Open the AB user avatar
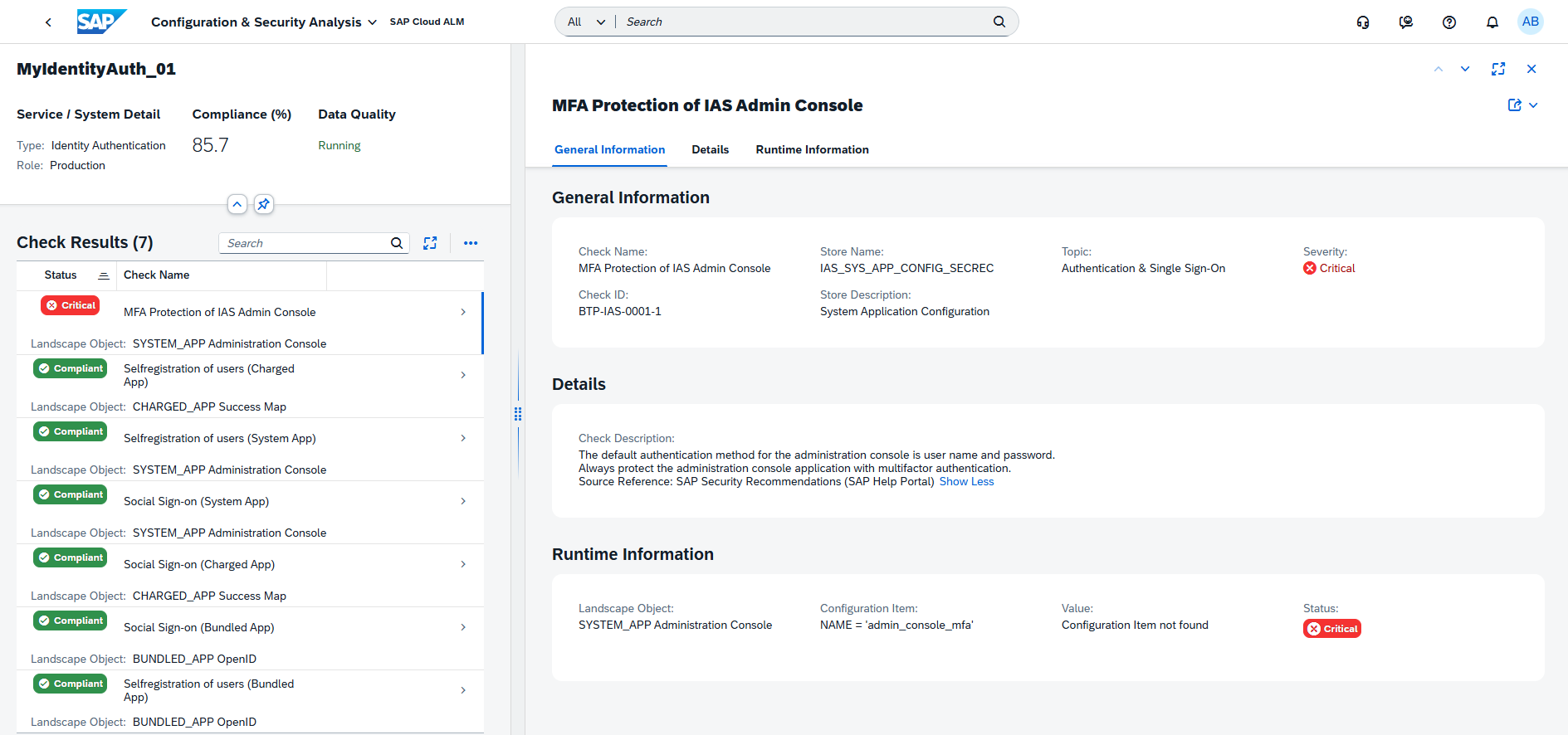Image resolution: width=1568 pixels, height=735 pixels. pyautogui.click(x=1530, y=22)
